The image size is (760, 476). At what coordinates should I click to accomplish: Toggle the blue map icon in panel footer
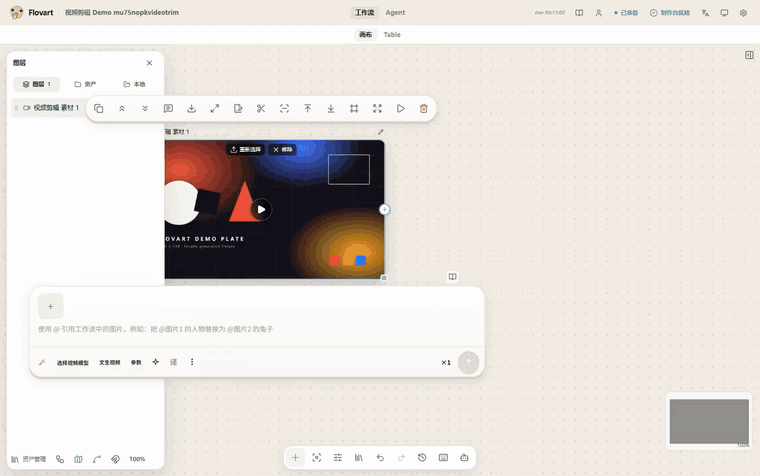[x=78, y=459]
